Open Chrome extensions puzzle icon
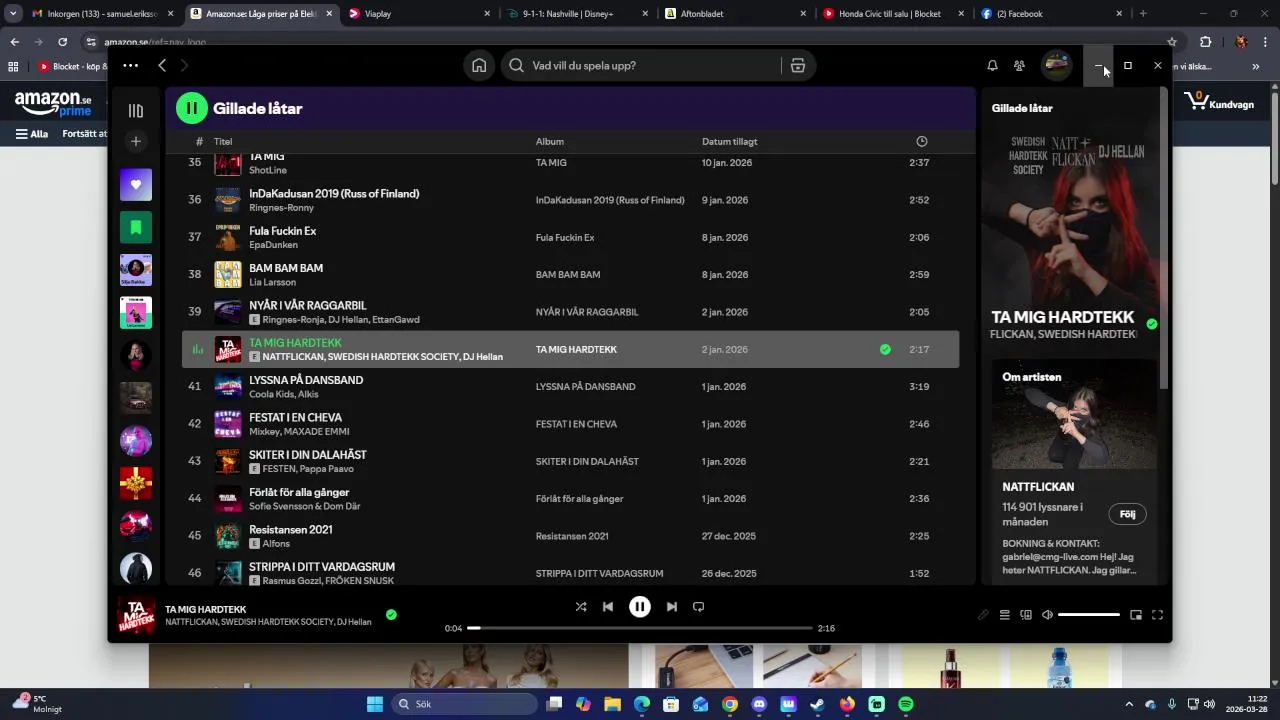 (1205, 42)
